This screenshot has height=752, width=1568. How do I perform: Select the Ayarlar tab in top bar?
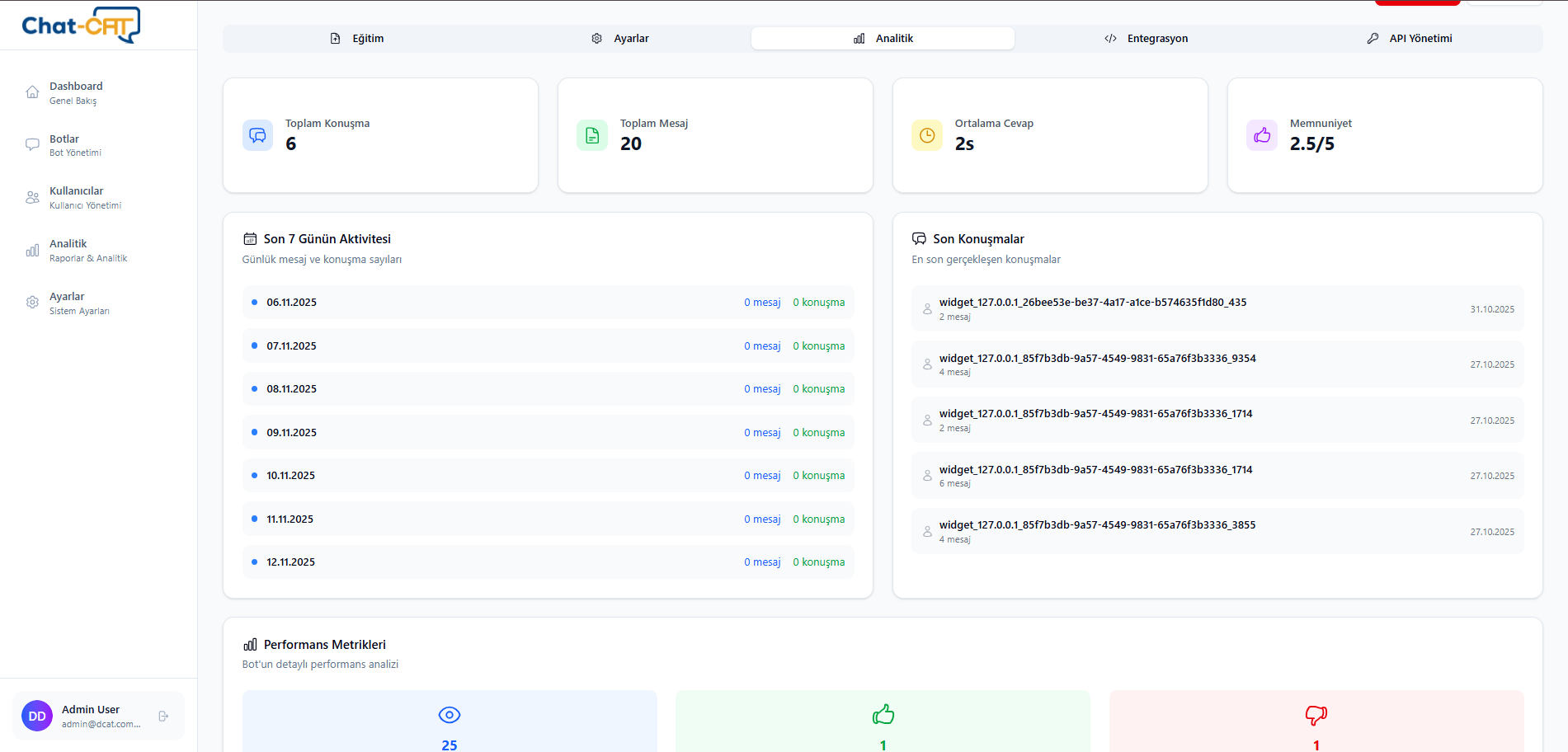coord(619,39)
